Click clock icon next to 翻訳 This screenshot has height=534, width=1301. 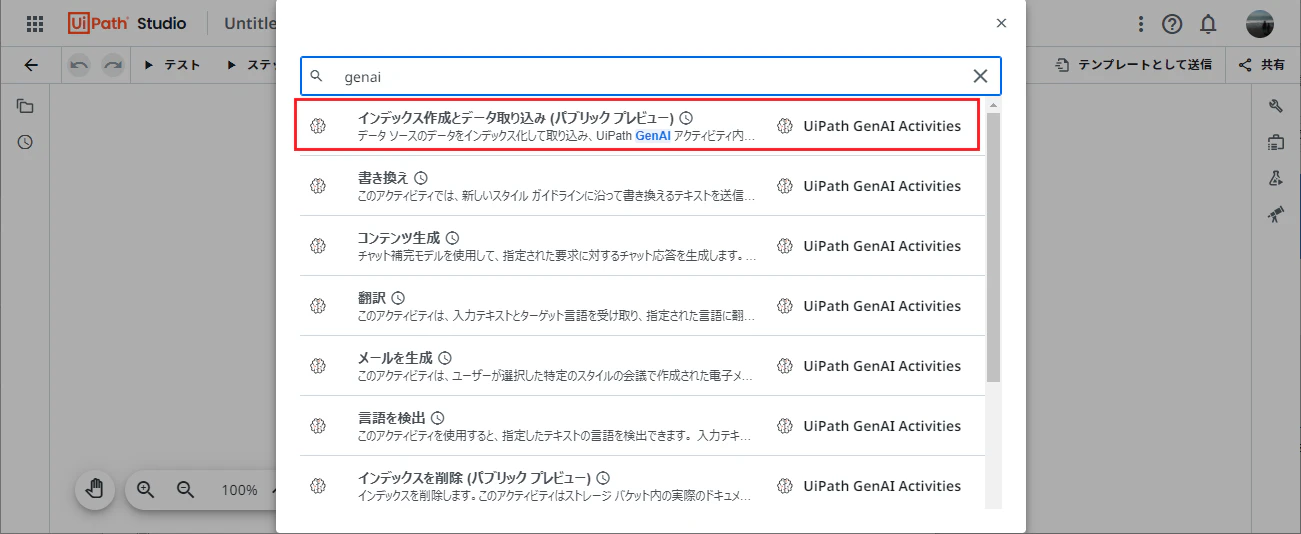[x=398, y=298]
